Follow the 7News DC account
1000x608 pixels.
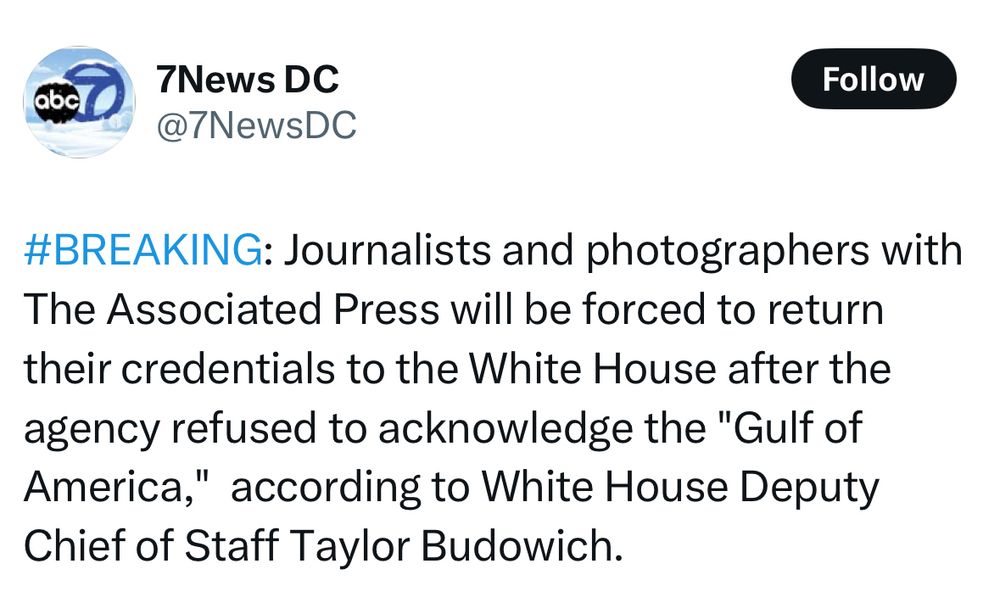873,79
